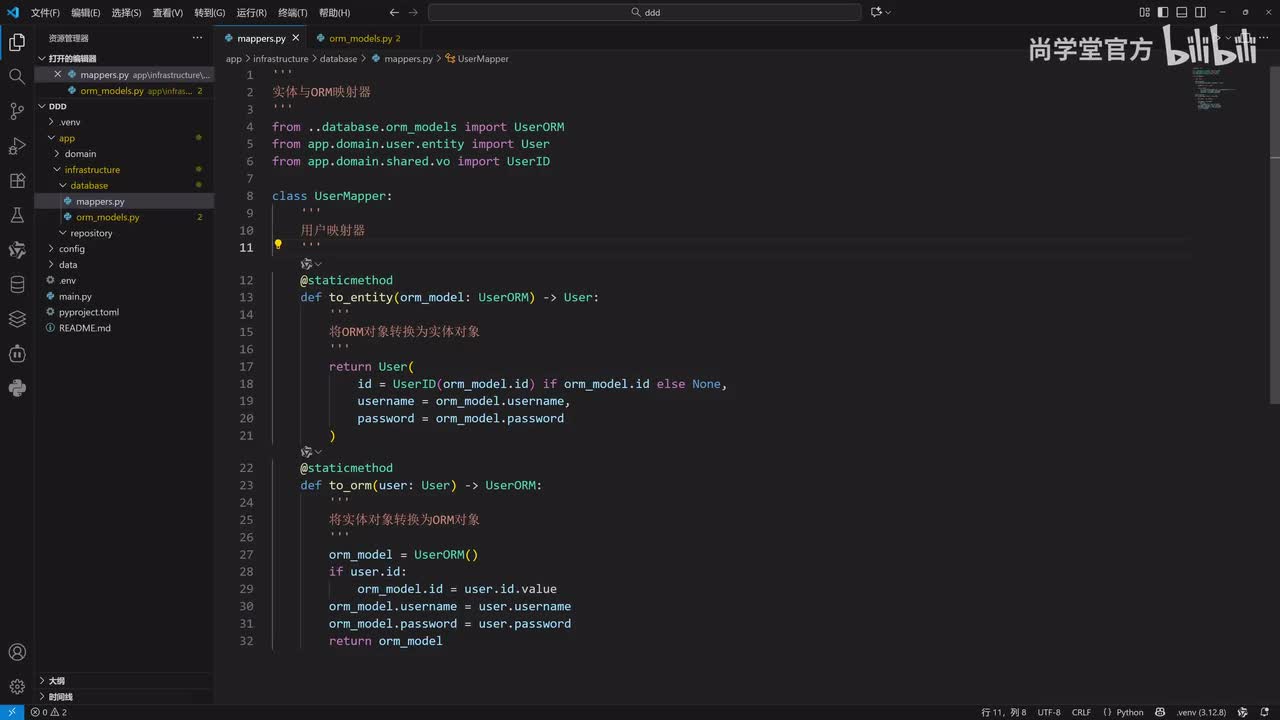Open the Search view in activity bar

click(x=17, y=76)
